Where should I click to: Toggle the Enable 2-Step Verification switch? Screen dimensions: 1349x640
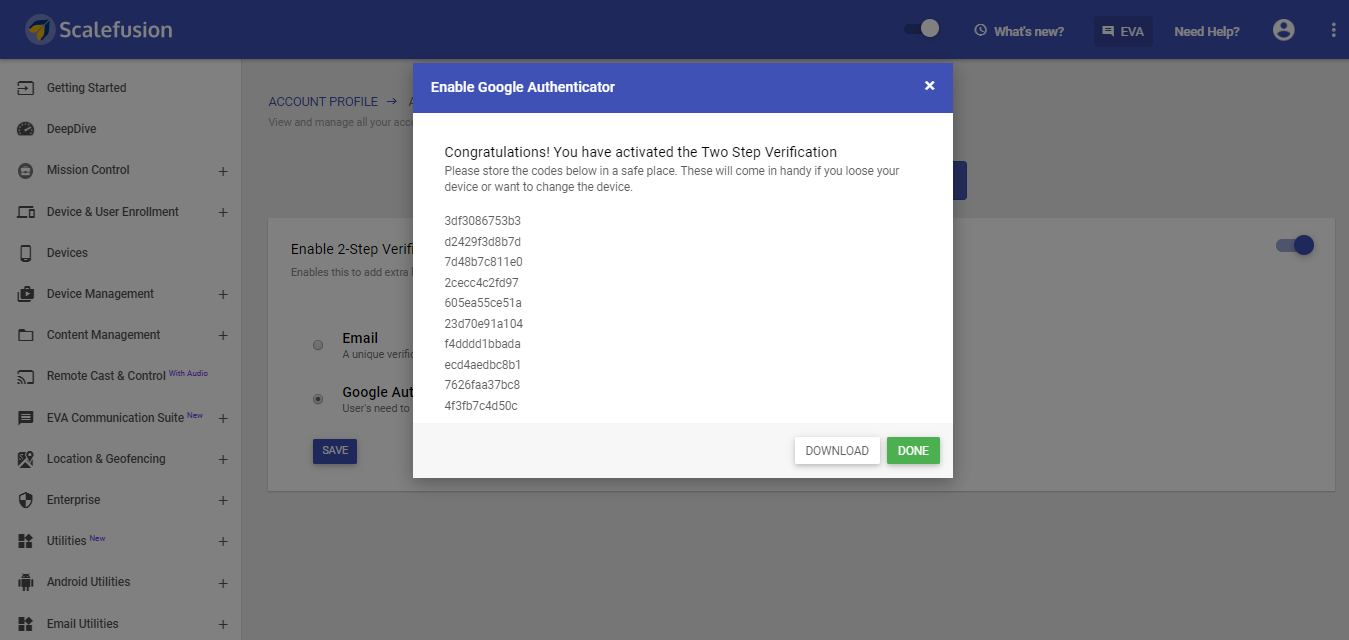tap(1295, 245)
